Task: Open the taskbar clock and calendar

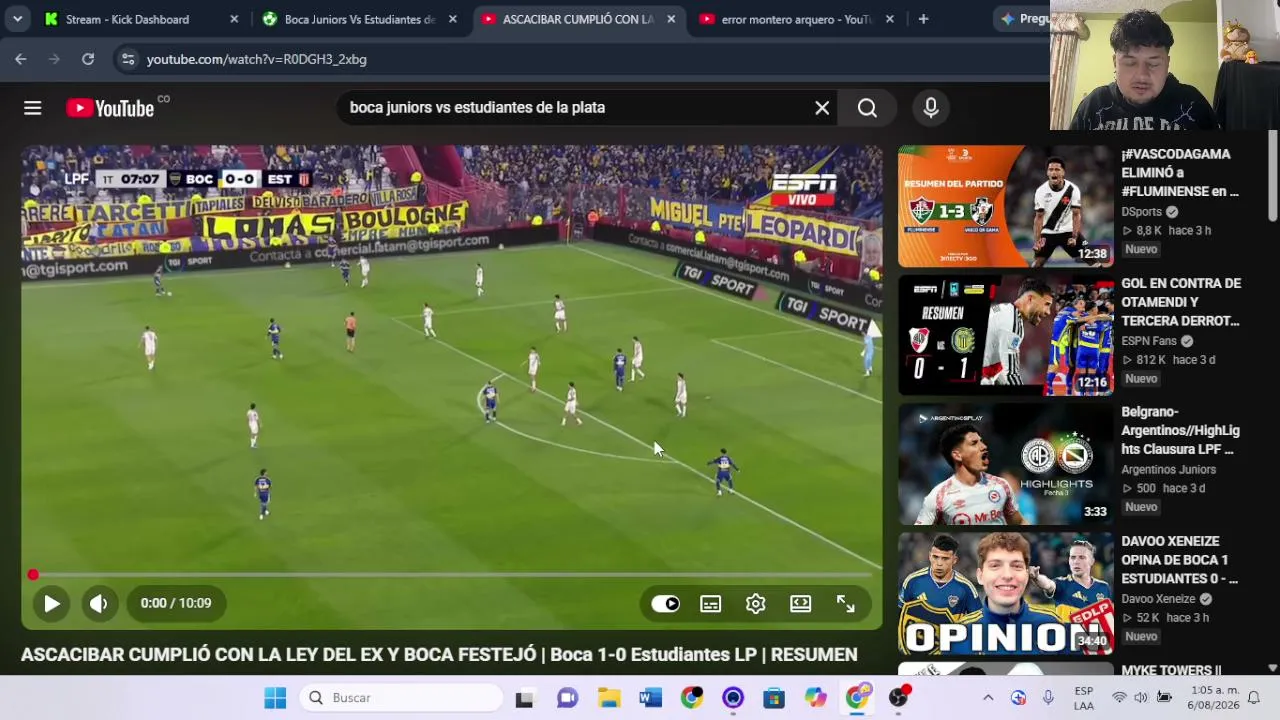Action: pyautogui.click(x=1214, y=698)
